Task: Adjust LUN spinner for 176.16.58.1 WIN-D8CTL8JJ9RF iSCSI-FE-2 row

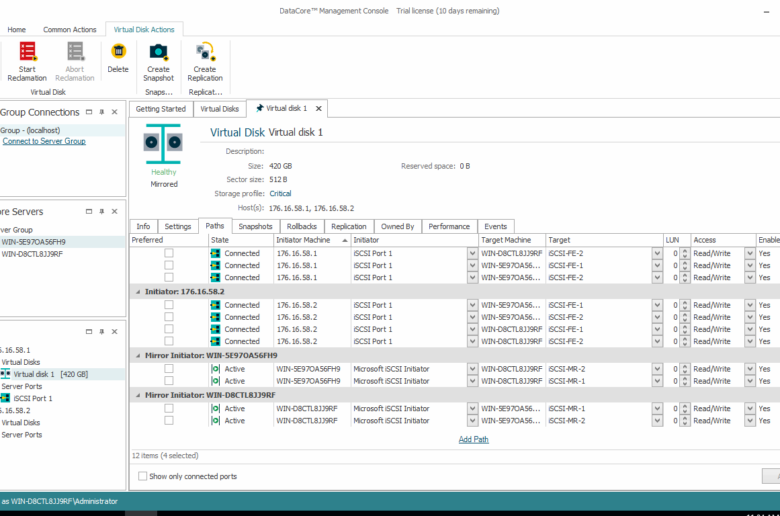Action: [x=685, y=253]
